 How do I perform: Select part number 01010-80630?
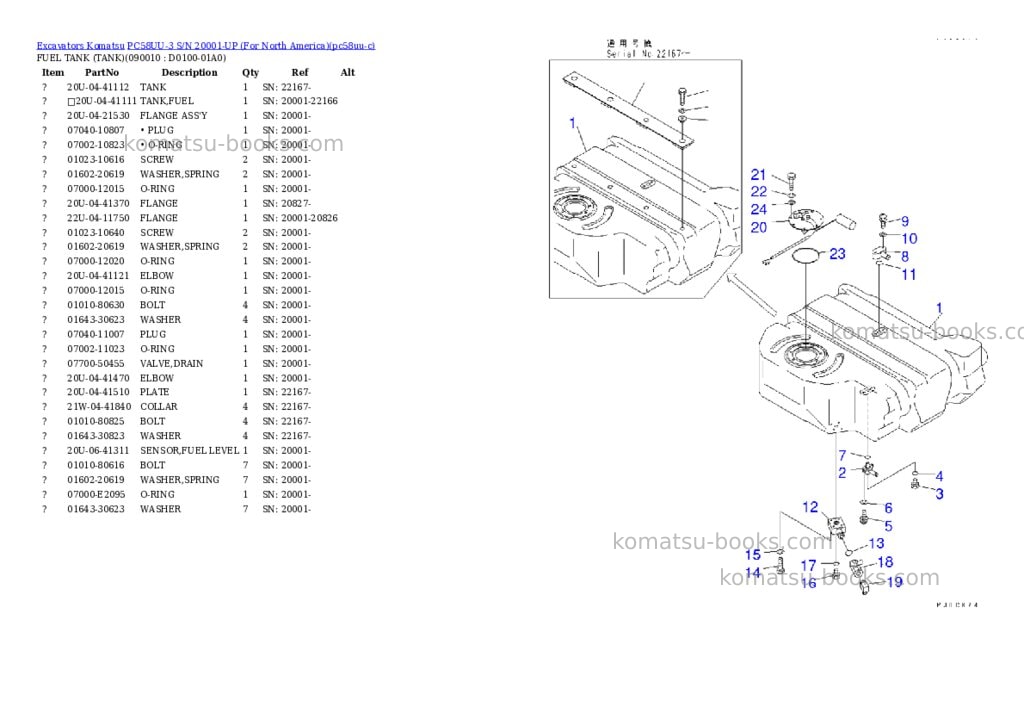(95, 305)
